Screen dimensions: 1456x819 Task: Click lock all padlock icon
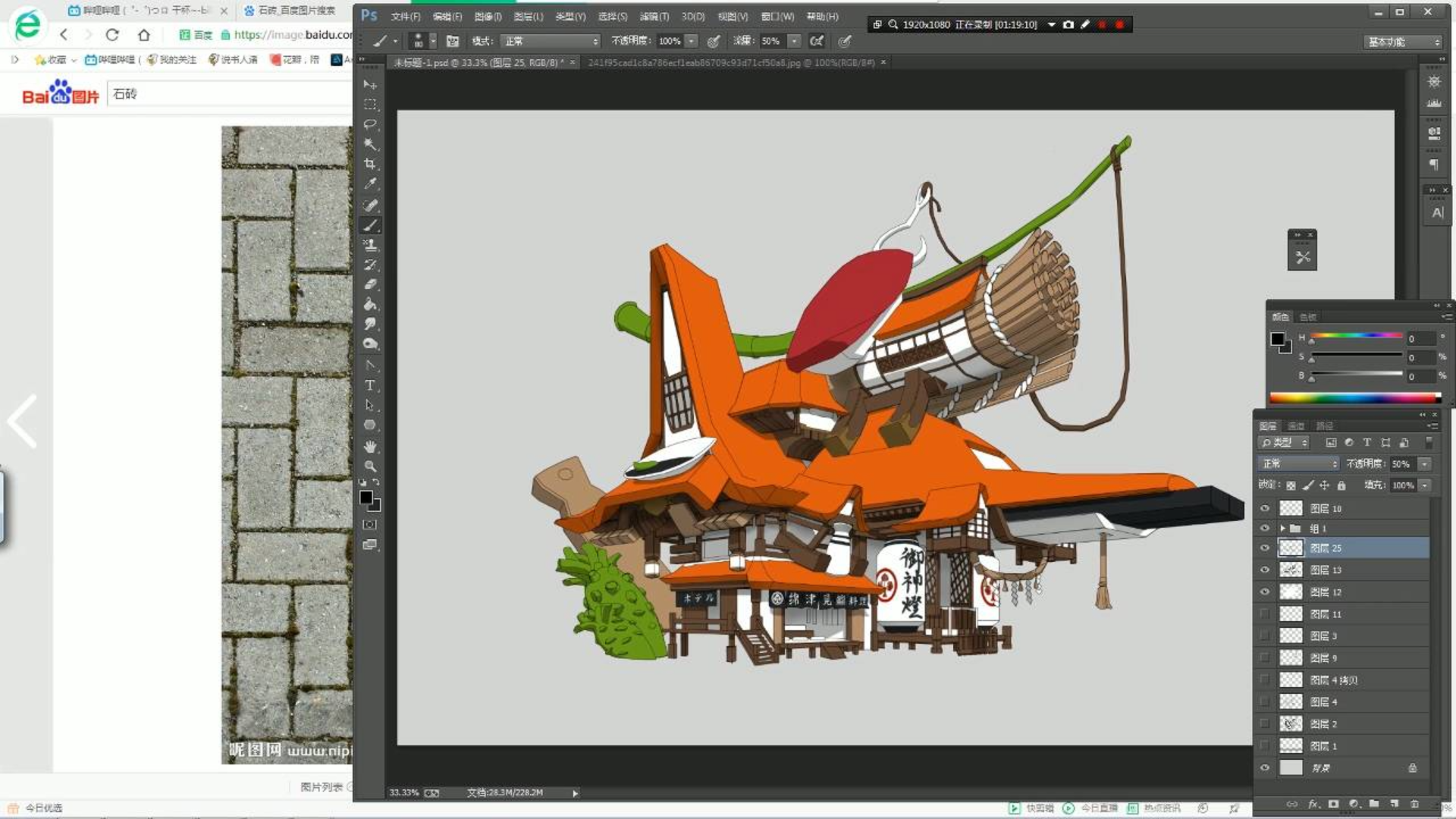click(x=1341, y=485)
